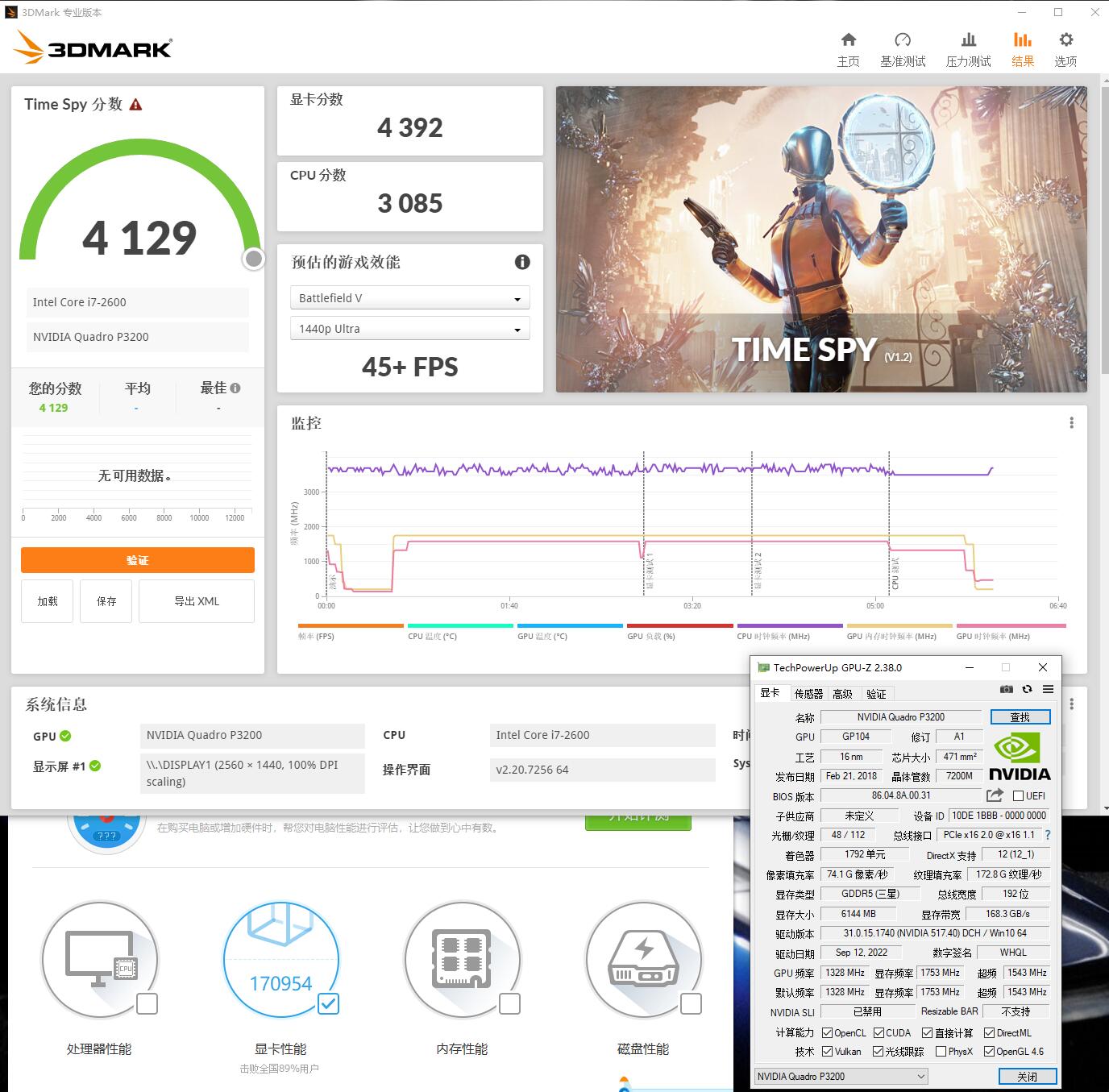Click the question mark beside 总线接口

click(x=1048, y=836)
